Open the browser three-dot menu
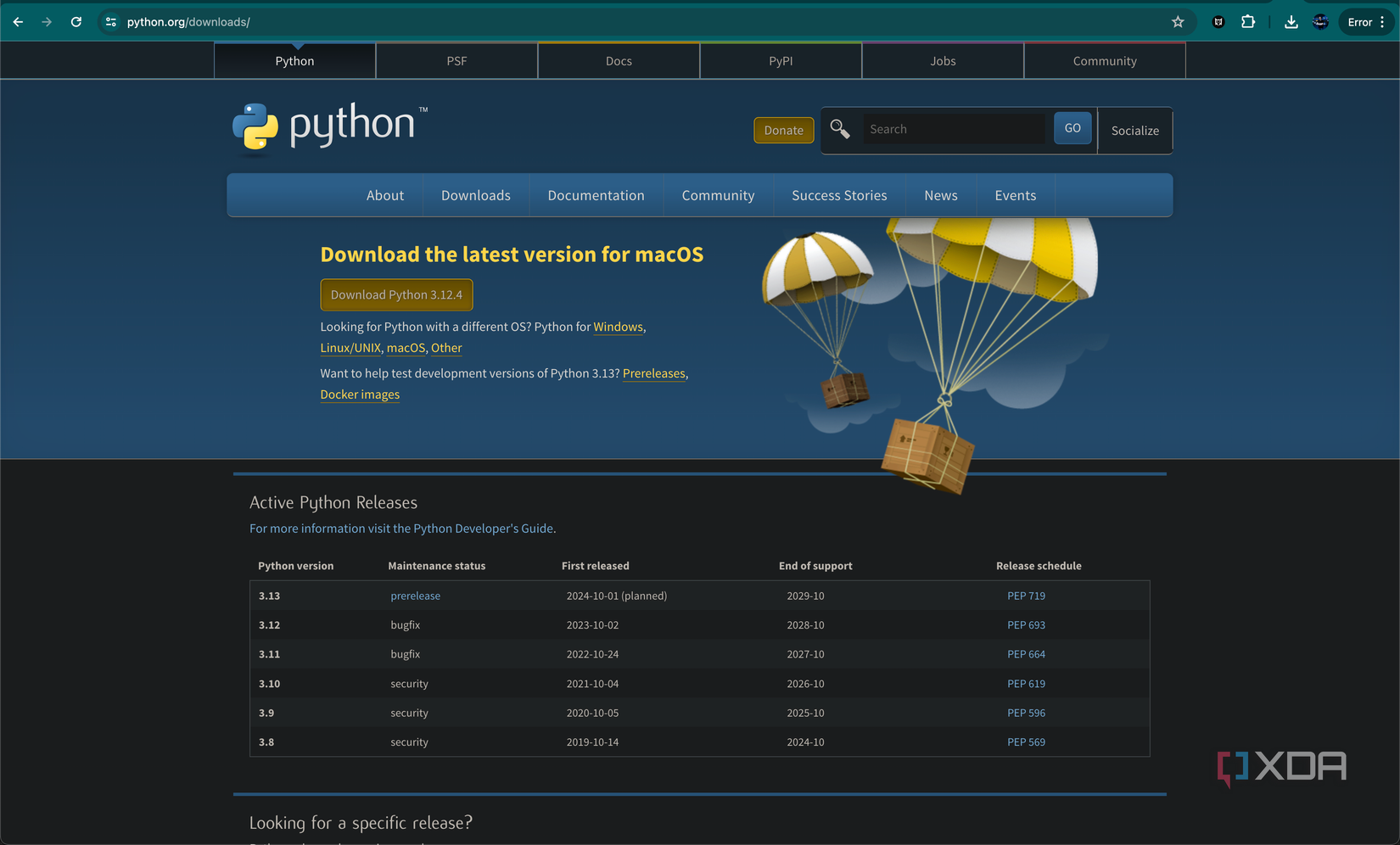Image resolution: width=1400 pixels, height=845 pixels. click(x=1383, y=21)
